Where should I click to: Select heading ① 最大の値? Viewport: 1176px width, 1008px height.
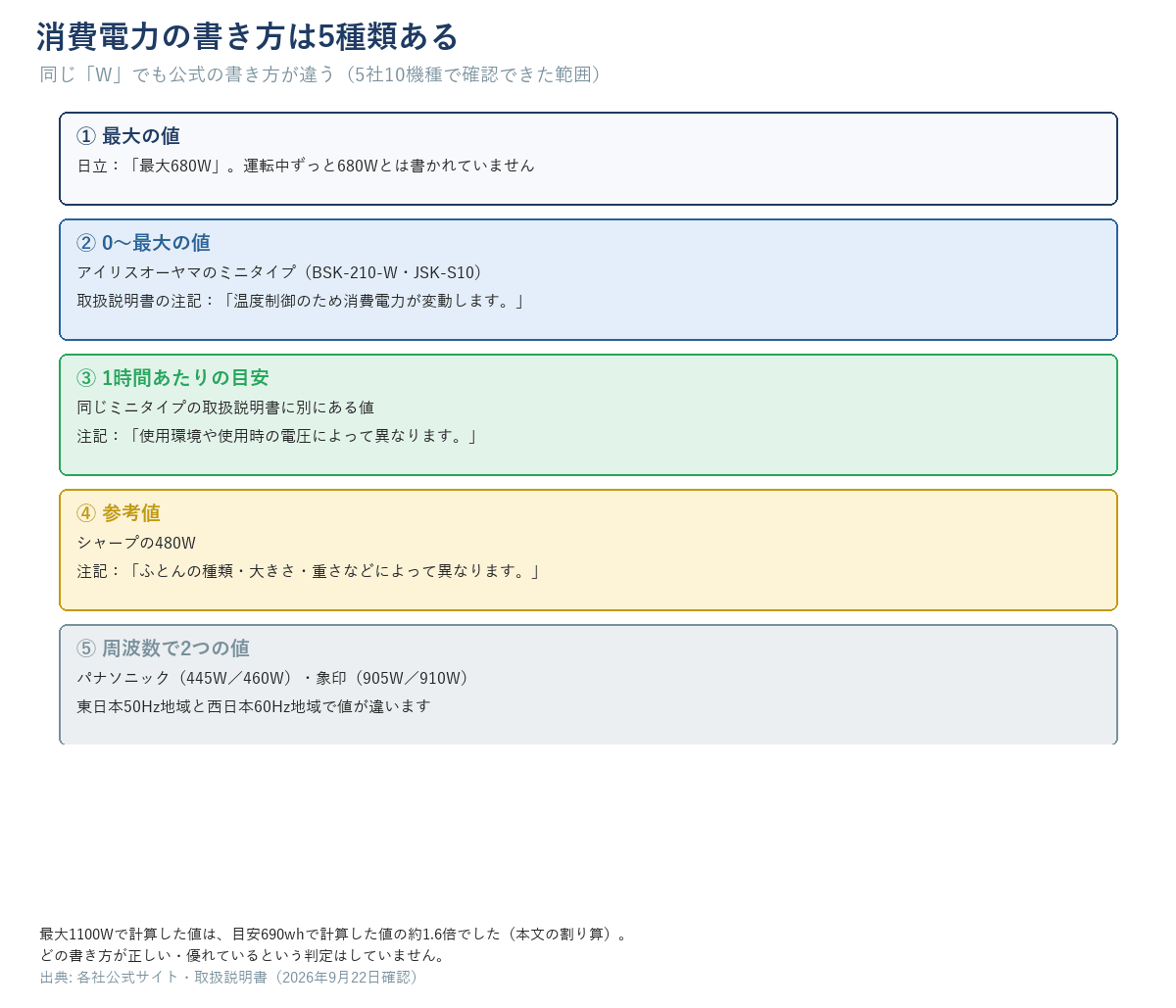point(128,136)
